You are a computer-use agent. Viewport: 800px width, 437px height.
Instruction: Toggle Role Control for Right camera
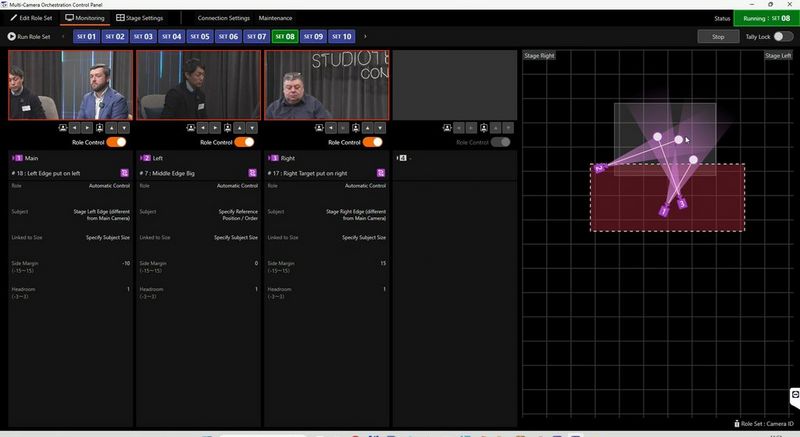click(x=372, y=142)
